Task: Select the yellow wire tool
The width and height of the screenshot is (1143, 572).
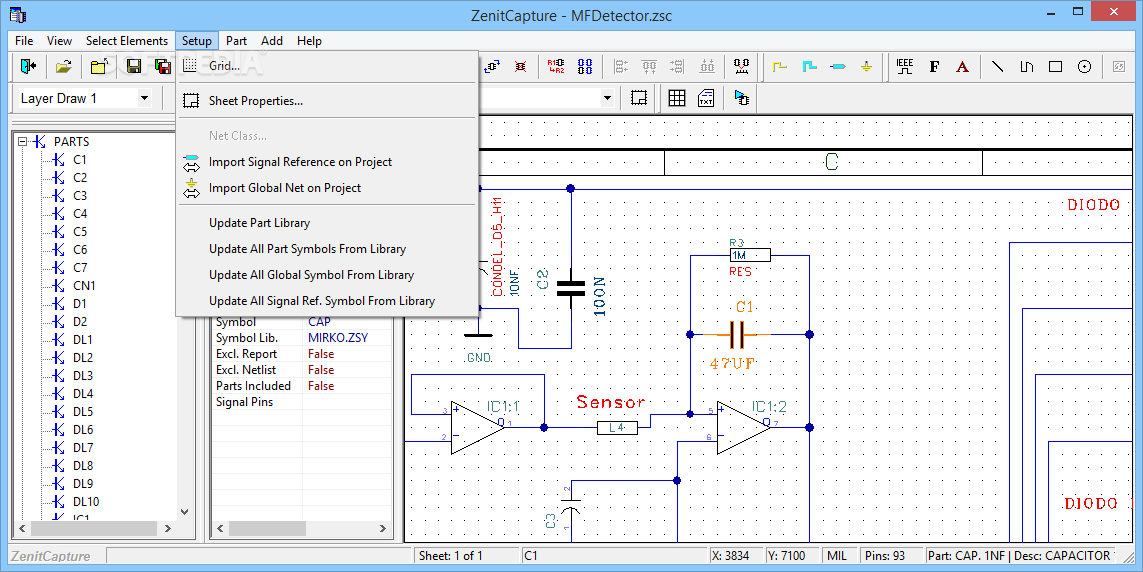Action: 780,66
